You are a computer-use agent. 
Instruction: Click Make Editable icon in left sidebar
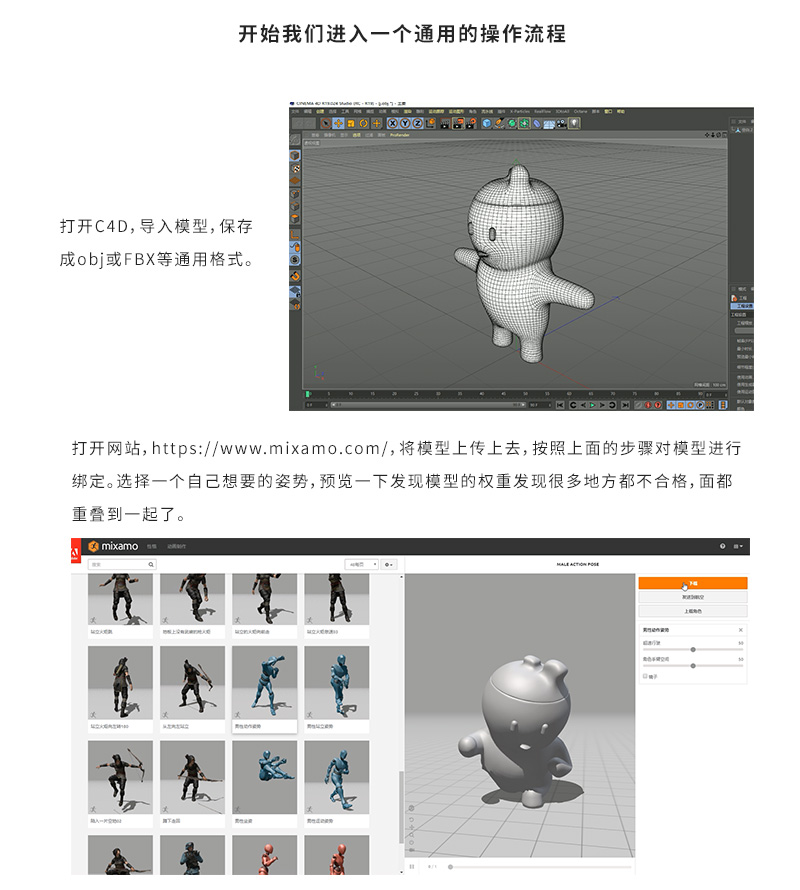click(295, 140)
